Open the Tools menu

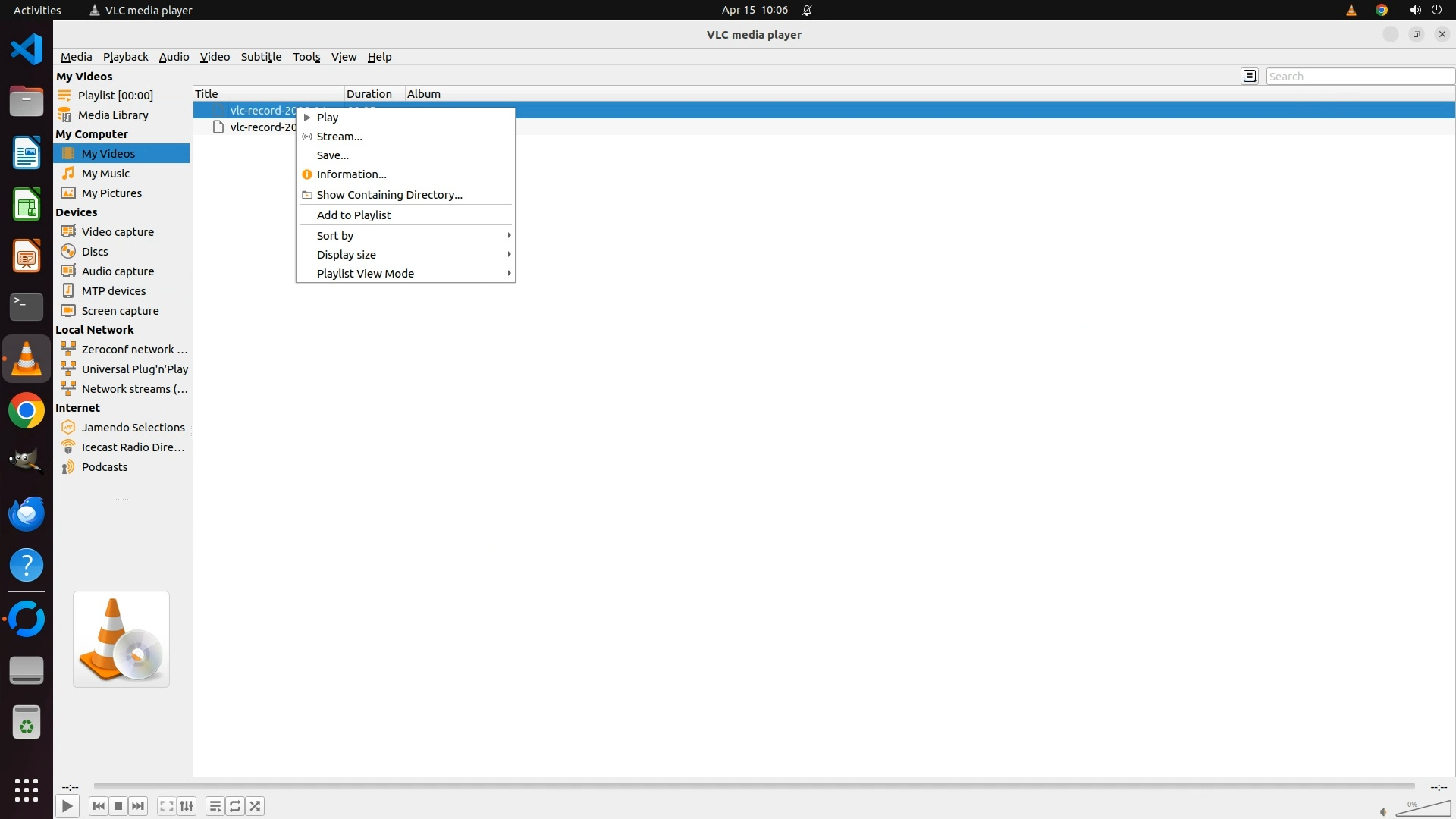click(306, 57)
